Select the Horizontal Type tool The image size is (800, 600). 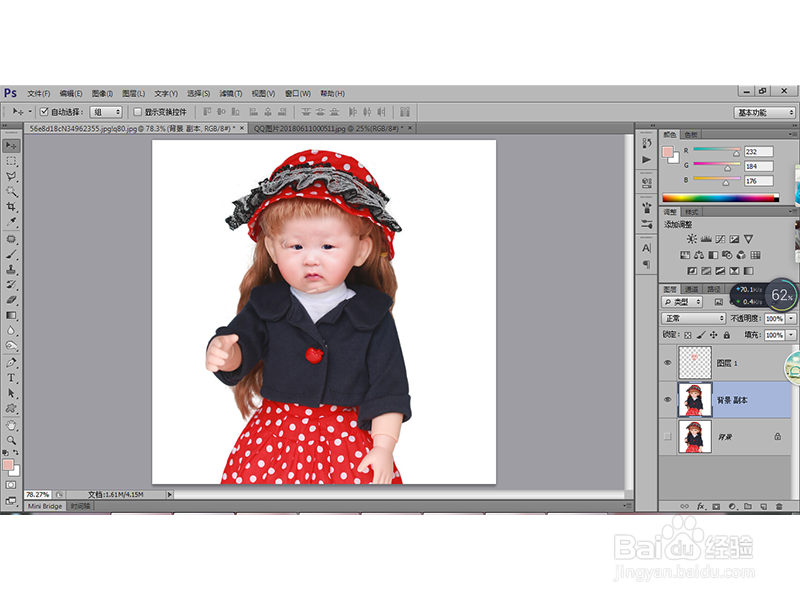pos(11,378)
